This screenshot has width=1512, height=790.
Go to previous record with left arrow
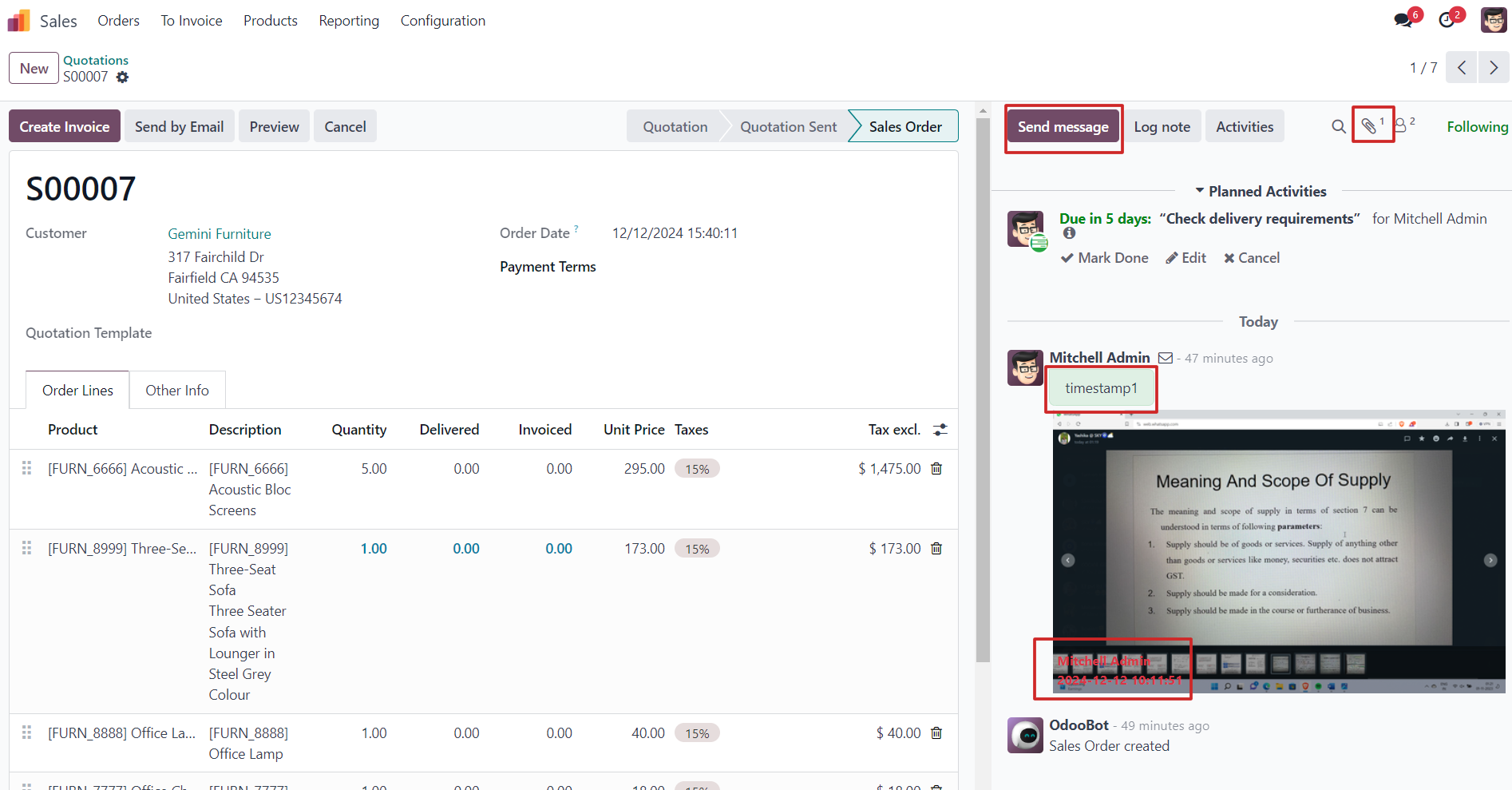(1462, 68)
